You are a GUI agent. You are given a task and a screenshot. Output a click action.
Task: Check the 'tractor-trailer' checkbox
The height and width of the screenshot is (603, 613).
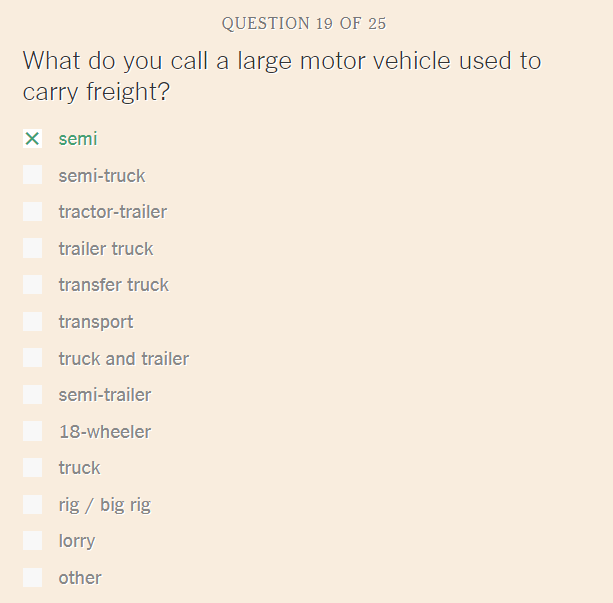click(32, 212)
